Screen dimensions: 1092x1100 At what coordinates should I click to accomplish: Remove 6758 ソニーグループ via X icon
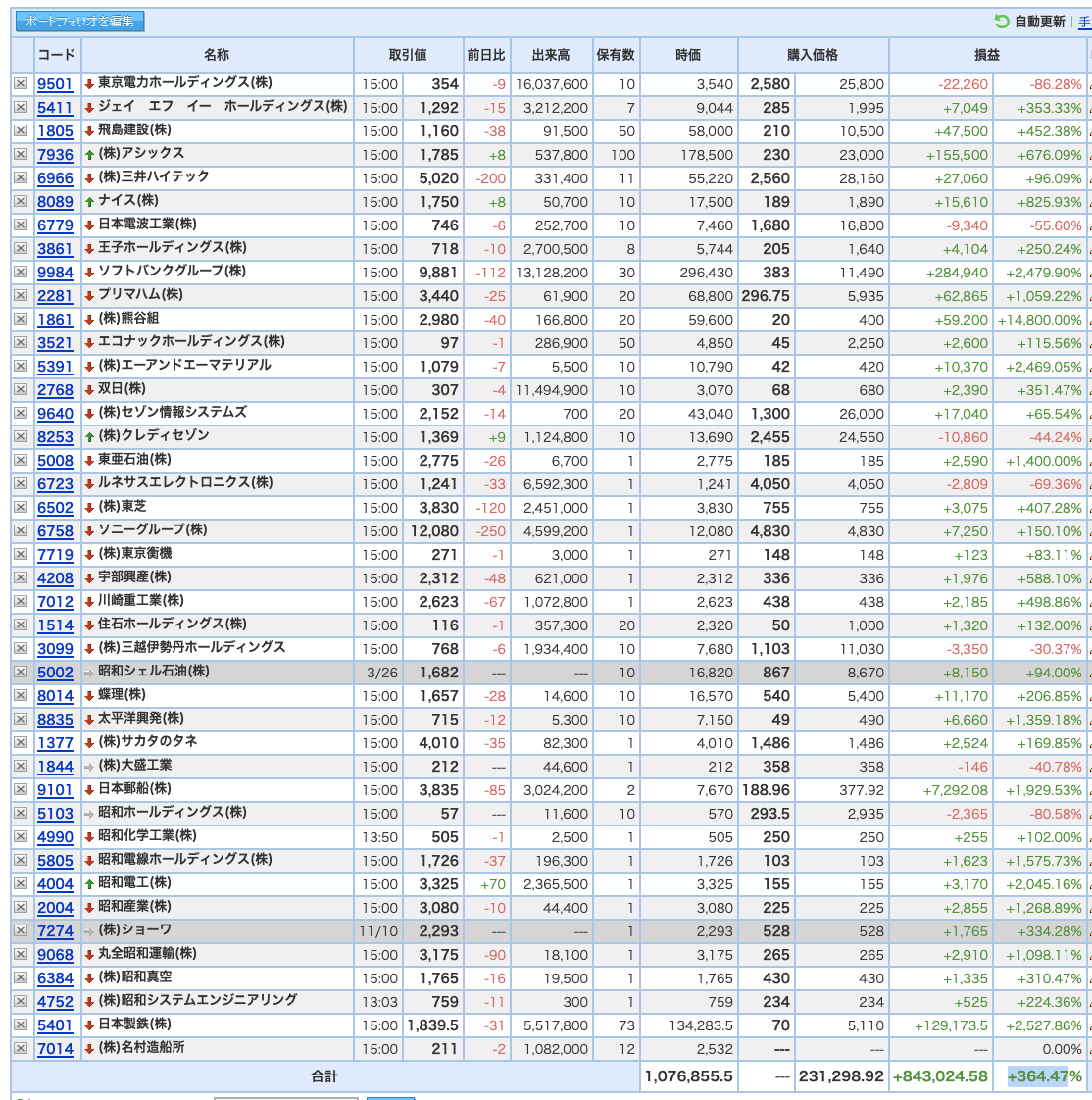tap(21, 530)
